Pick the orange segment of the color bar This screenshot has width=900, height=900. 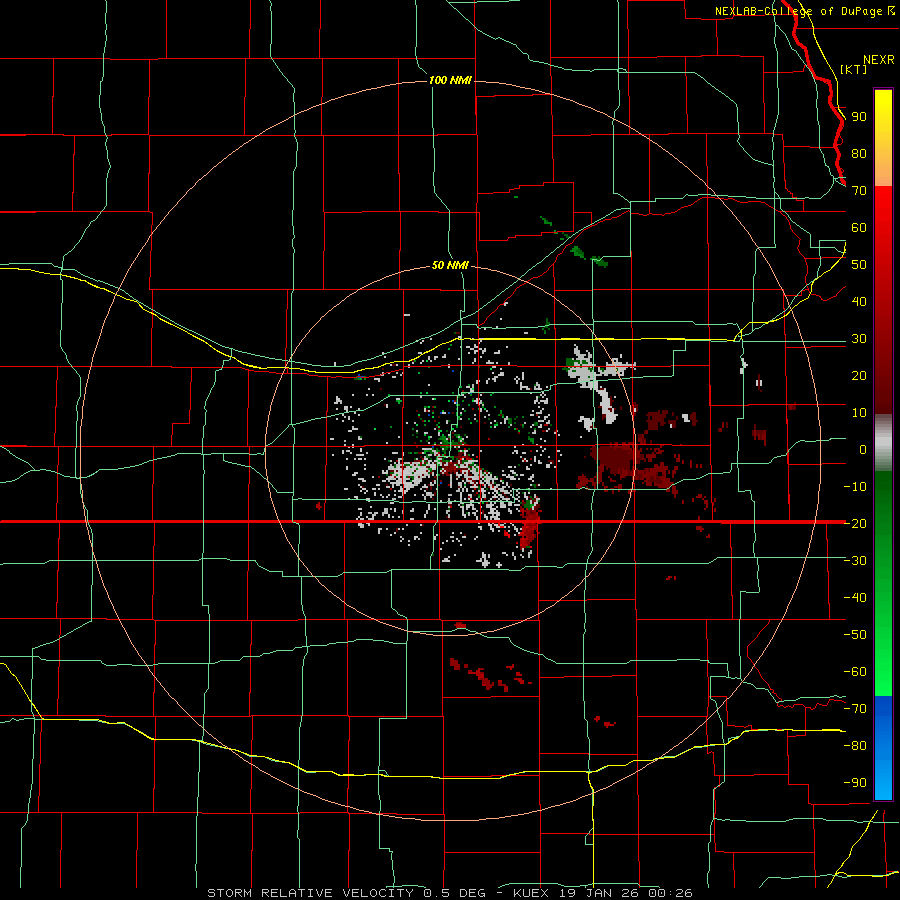883,166
